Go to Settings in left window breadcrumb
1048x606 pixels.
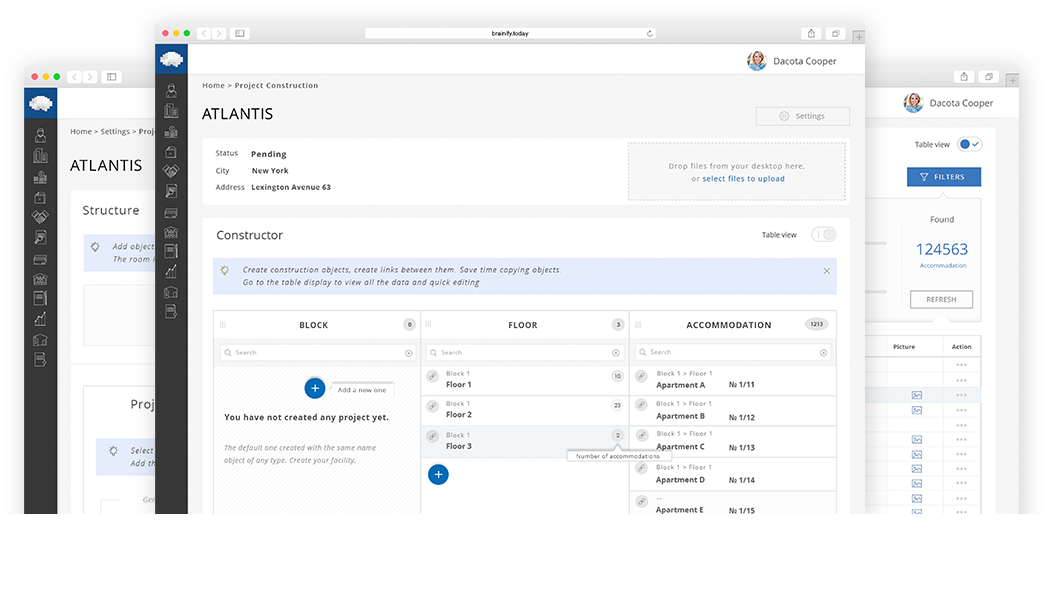(115, 132)
